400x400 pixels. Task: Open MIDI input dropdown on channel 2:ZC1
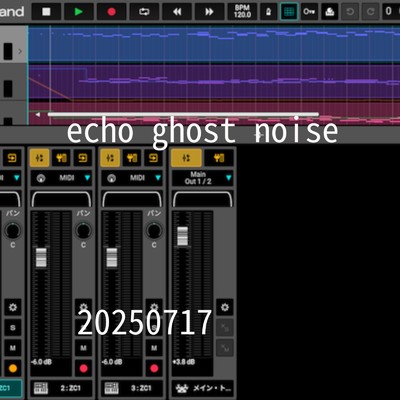pos(61,178)
